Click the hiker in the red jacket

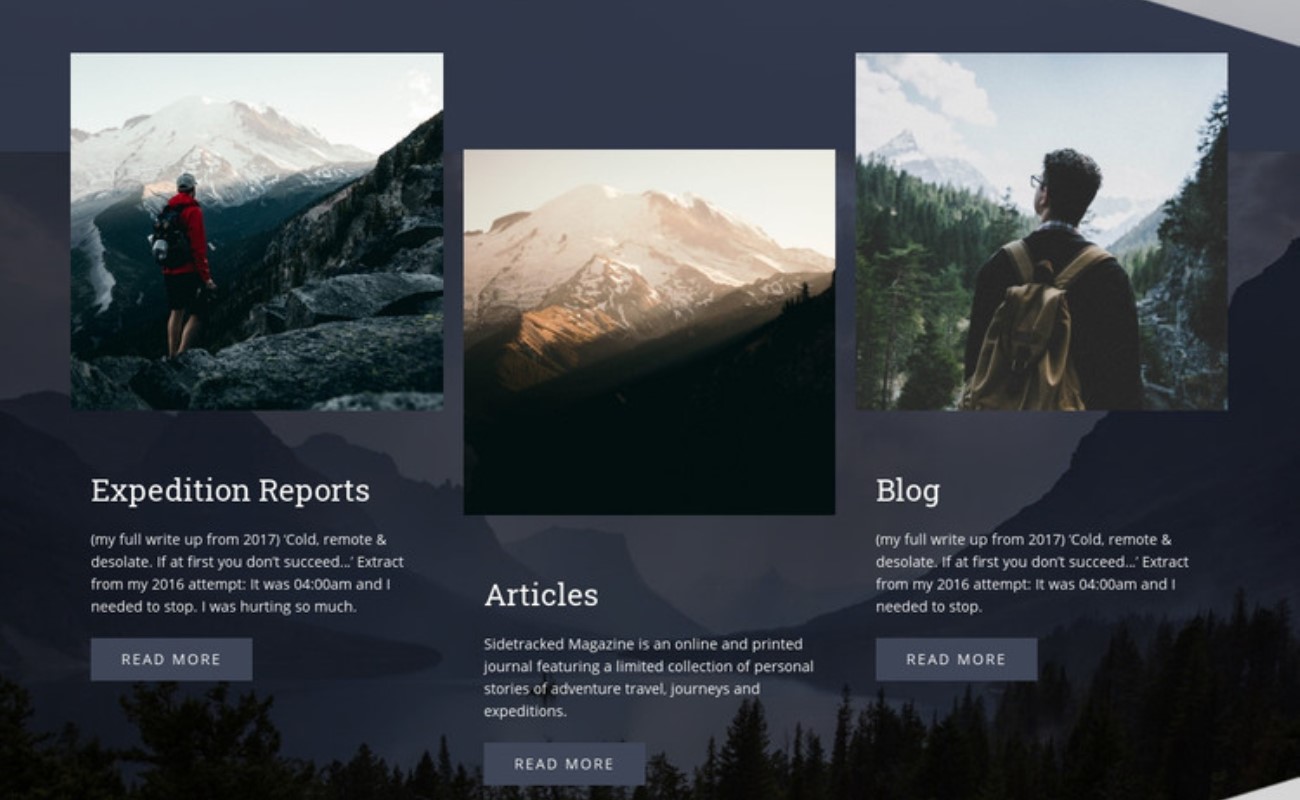tap(184, 265)
